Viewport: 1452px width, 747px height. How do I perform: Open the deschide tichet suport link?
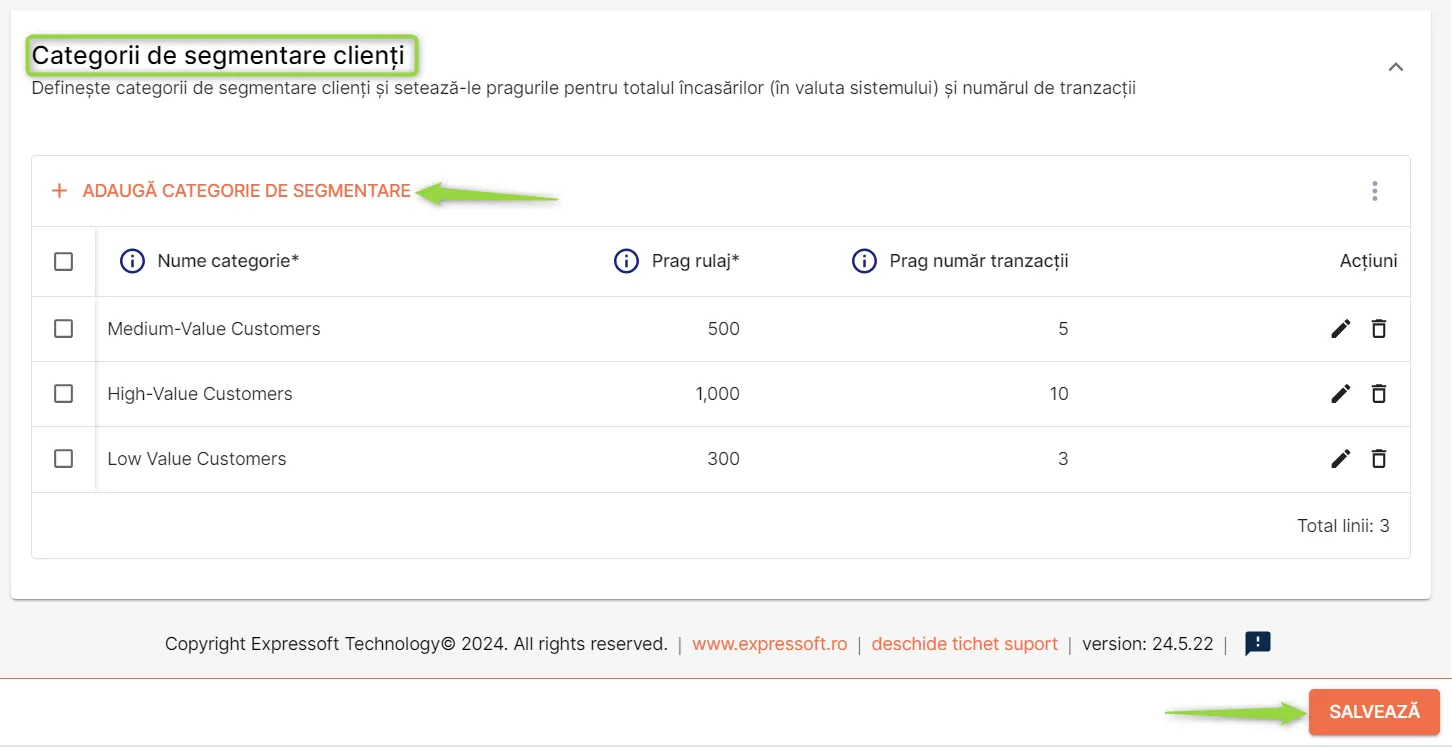(x=964, y=644)
